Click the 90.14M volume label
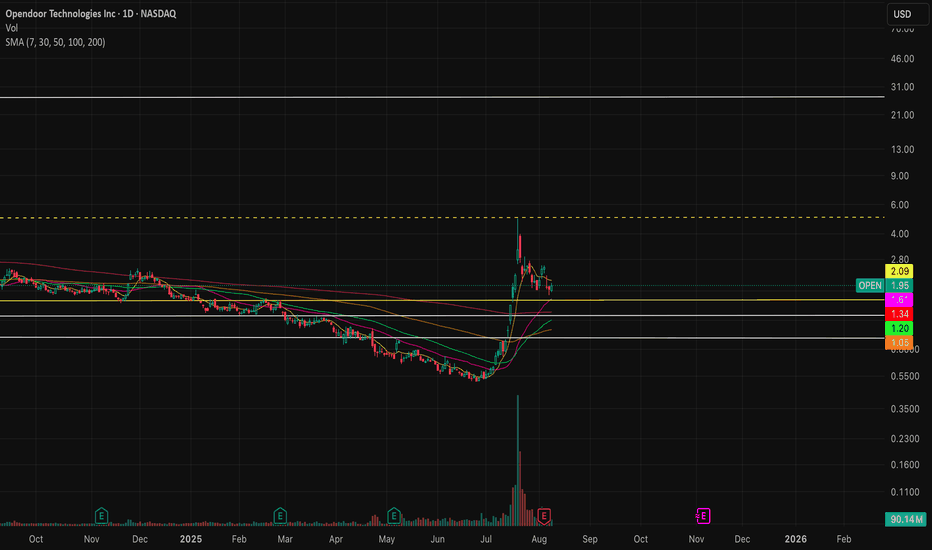 (906, 519)
